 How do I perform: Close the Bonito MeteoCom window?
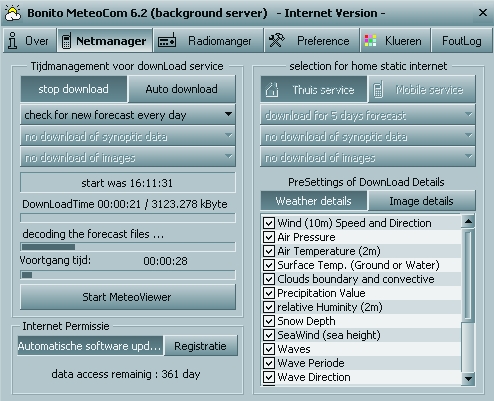(483, 13)
